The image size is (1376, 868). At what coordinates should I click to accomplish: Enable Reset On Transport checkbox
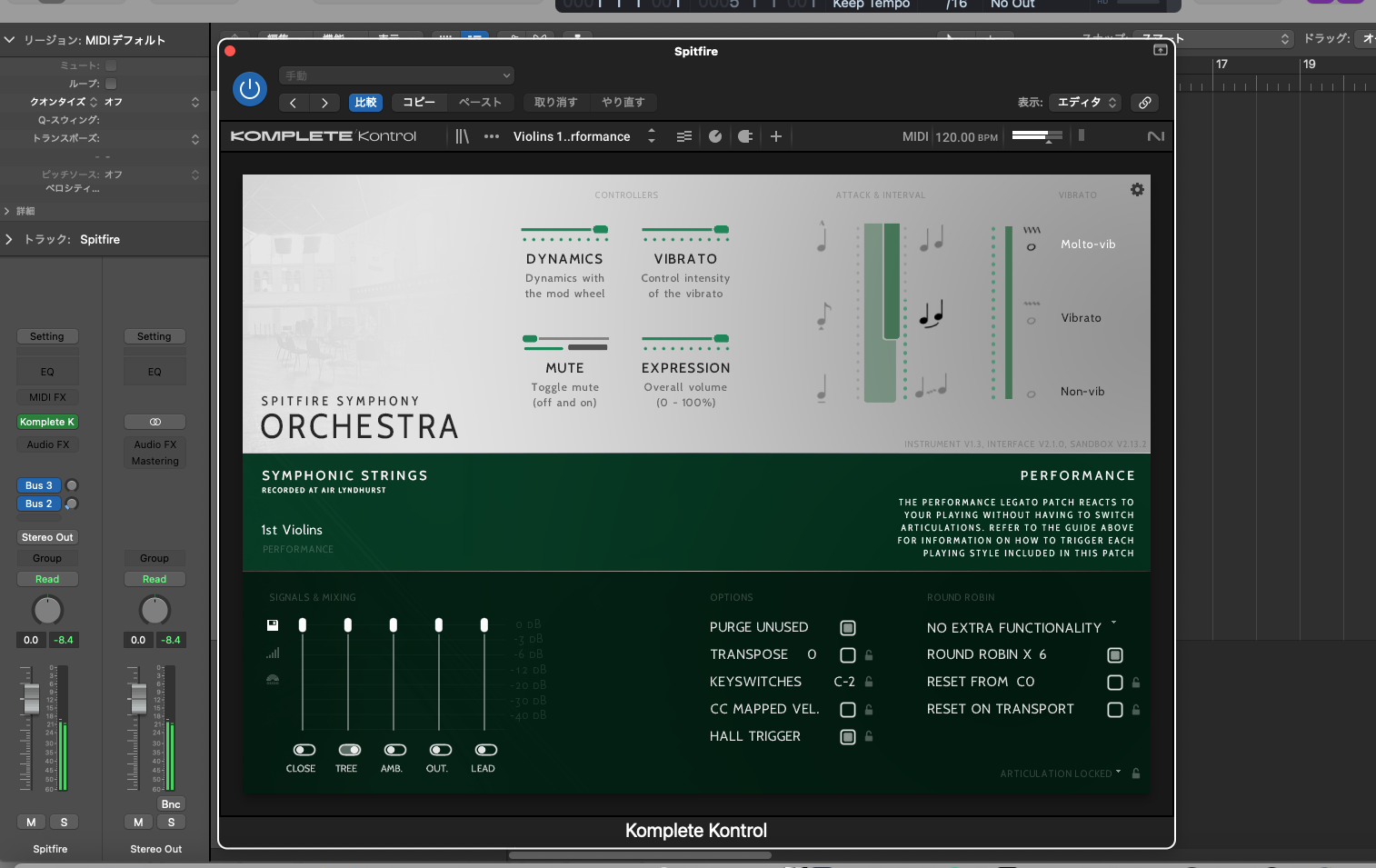[1115, 710]
